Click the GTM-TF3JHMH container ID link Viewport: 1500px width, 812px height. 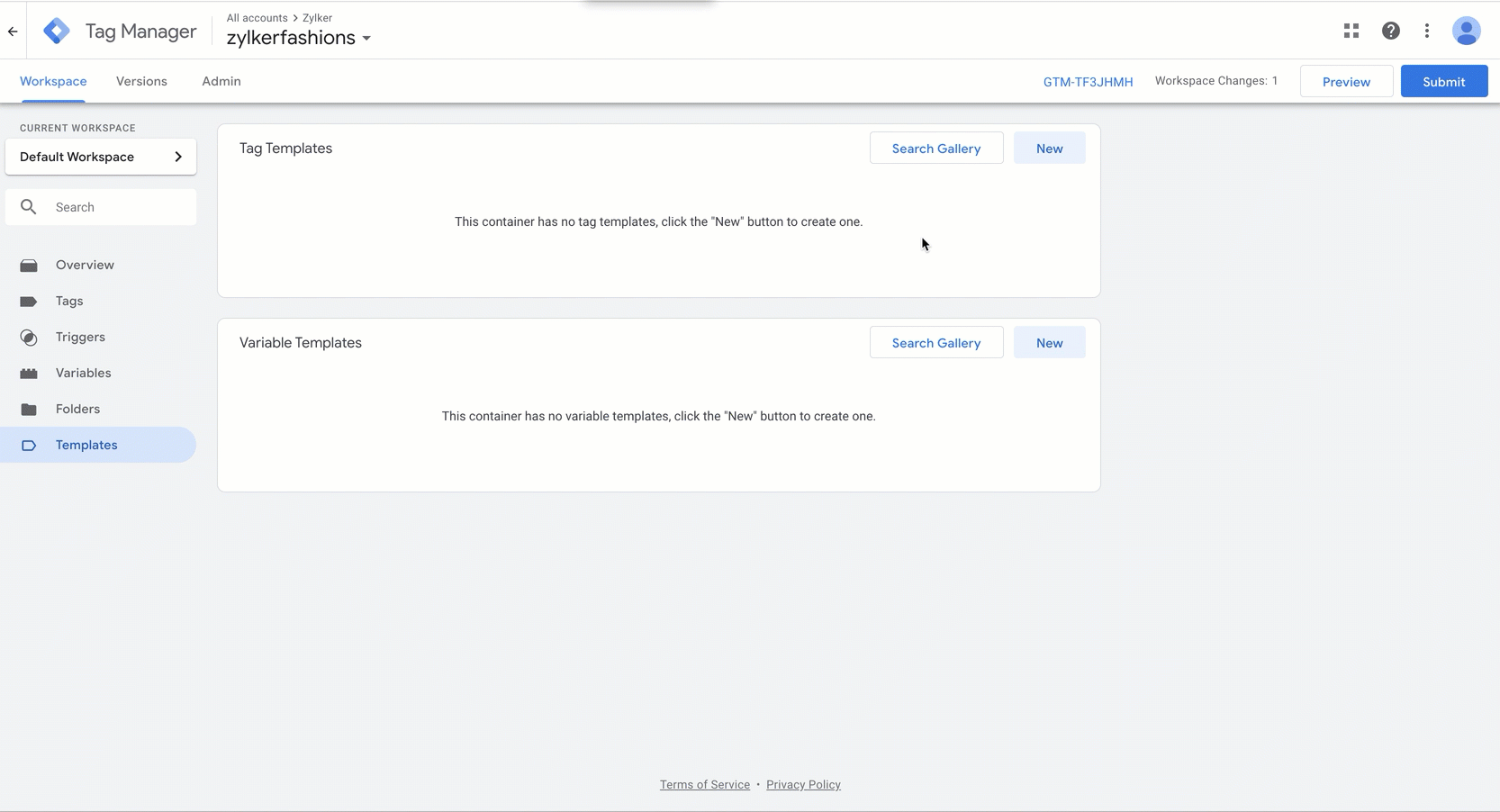(x=1088, y=82)
